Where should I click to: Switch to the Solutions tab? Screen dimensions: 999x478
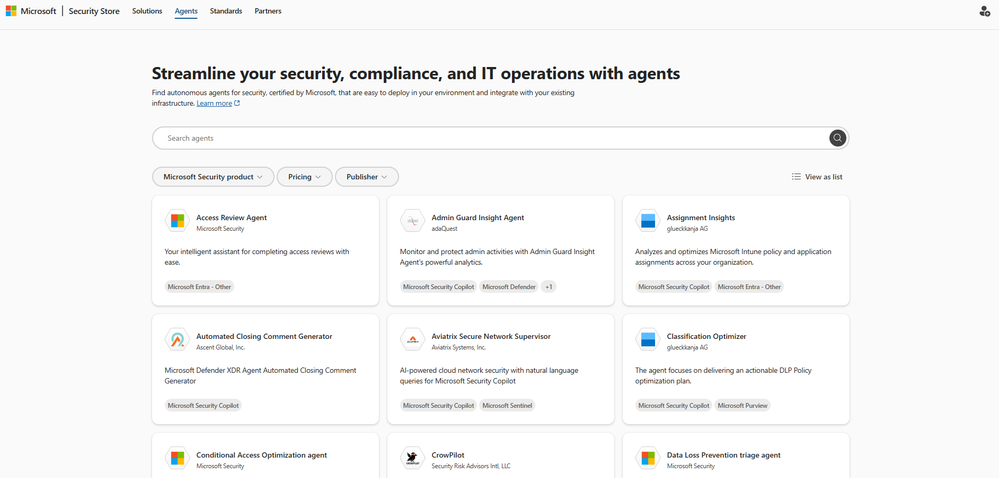tap(147, 11)
